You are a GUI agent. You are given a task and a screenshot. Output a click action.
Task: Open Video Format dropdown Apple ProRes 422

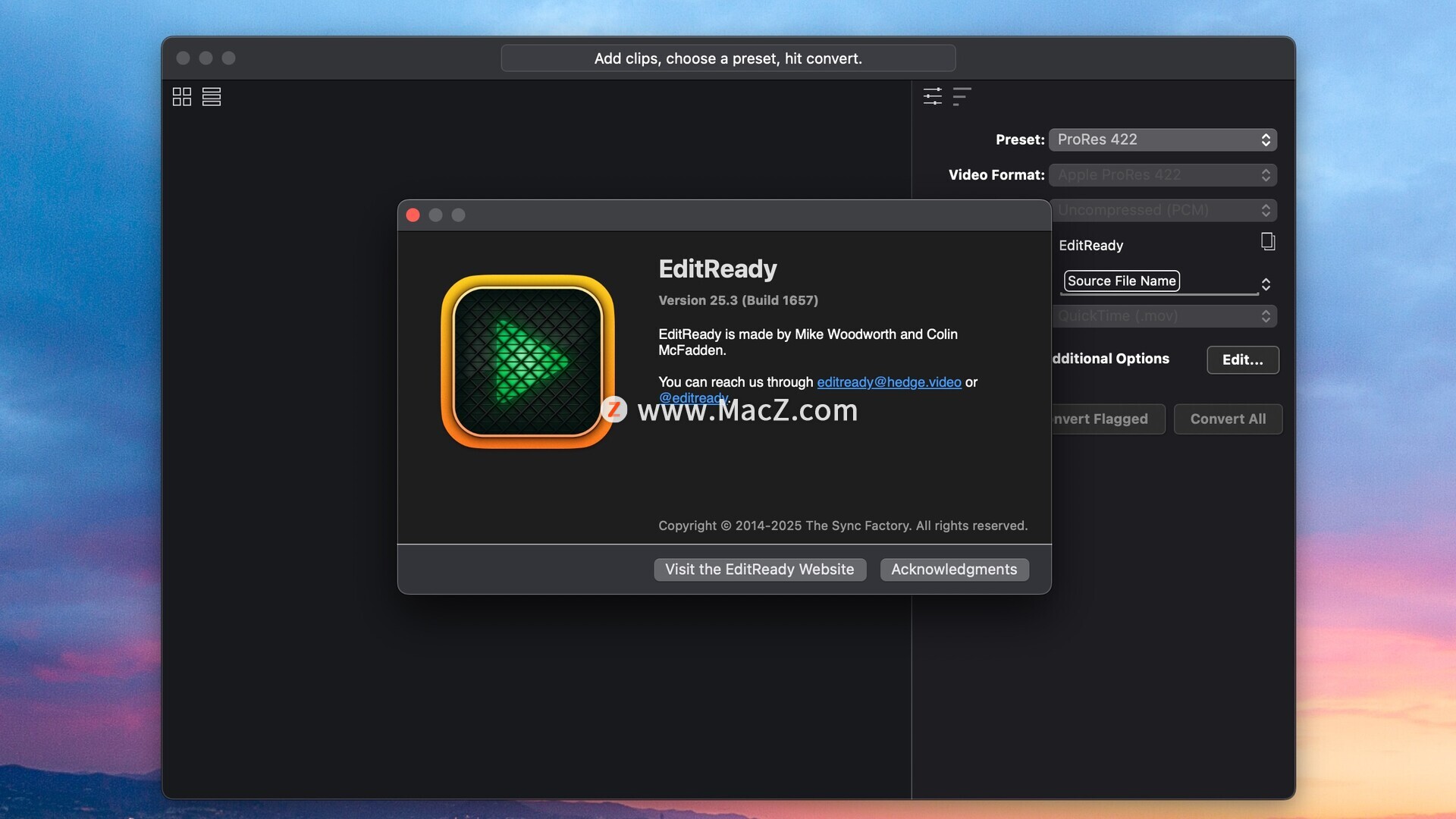click(x=1163, y=175)
